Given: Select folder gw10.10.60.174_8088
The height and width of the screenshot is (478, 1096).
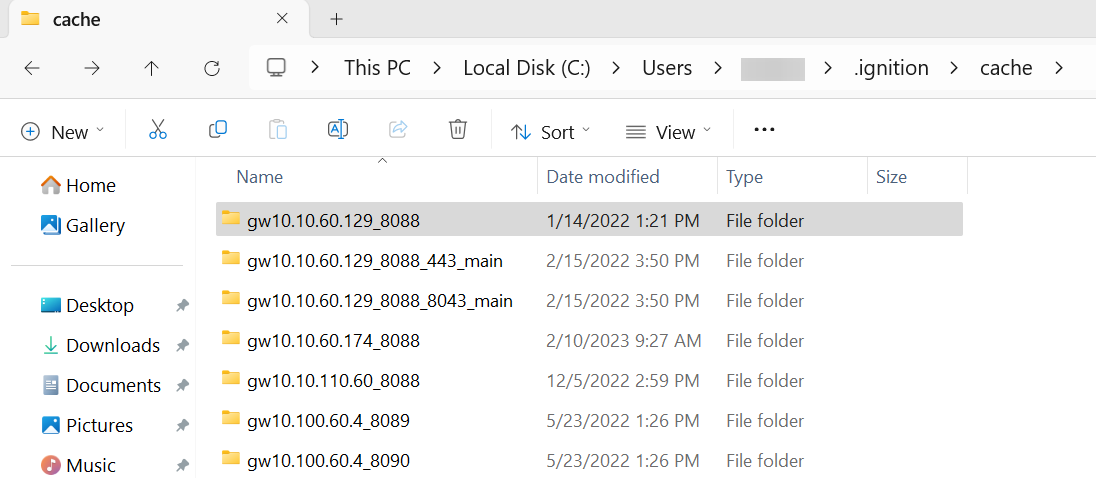Looking at the screenshot, I should pyautogui.click(x=589, y=340).
